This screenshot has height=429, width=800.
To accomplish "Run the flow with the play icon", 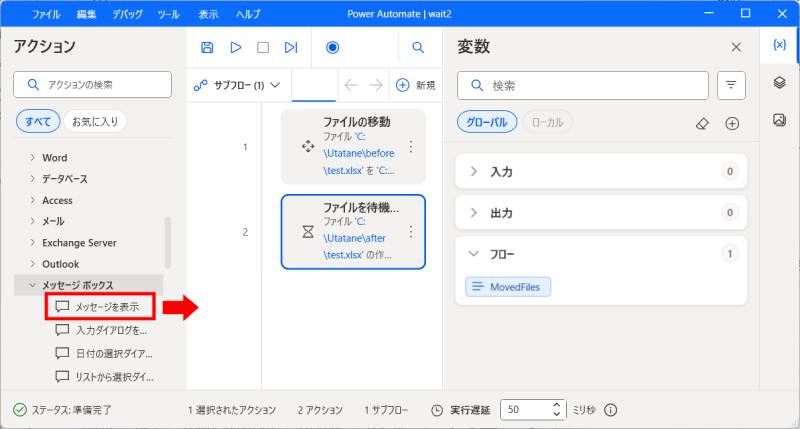I will [x=236, y=47].
